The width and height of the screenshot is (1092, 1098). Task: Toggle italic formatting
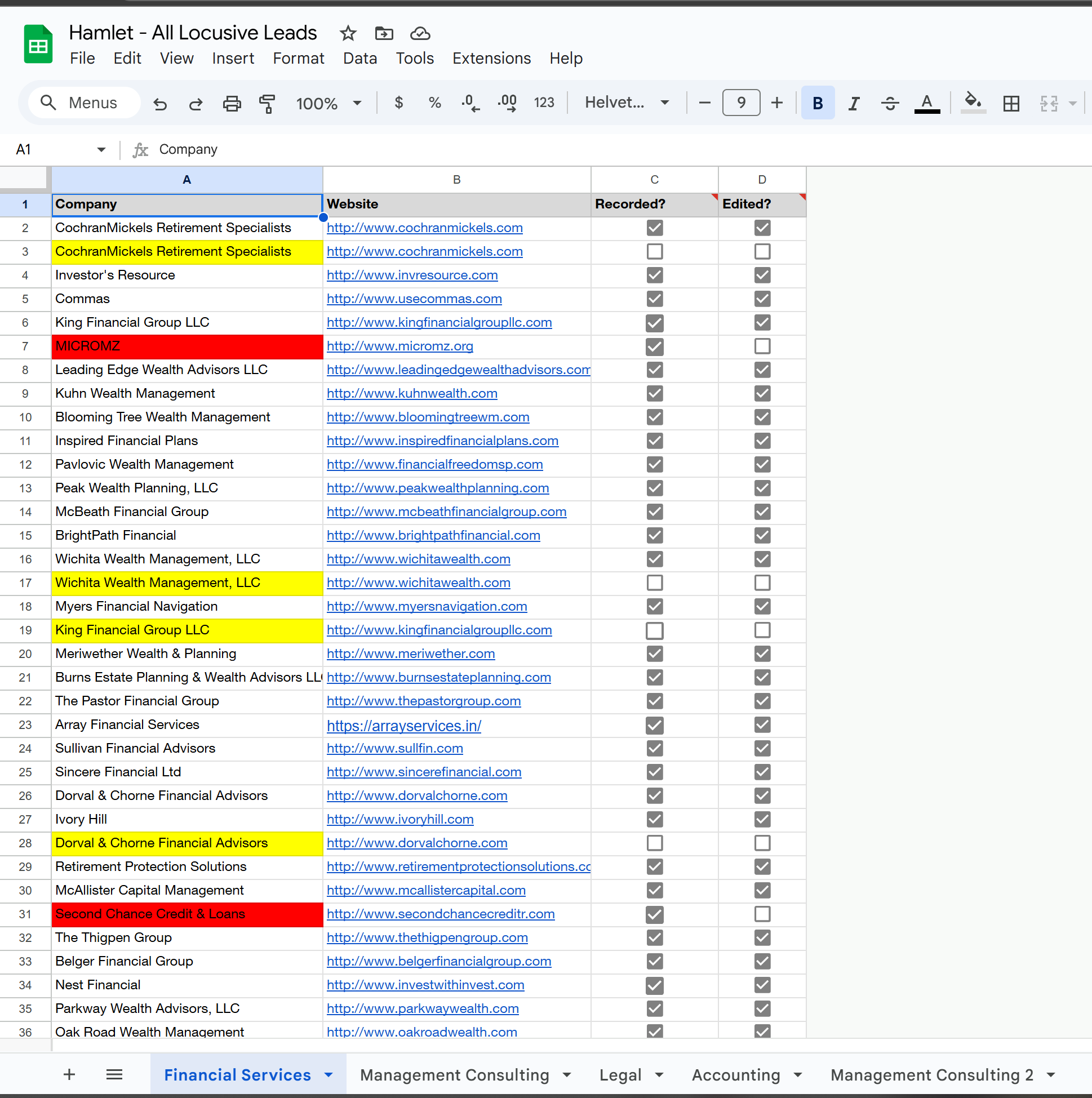[853, 104]
